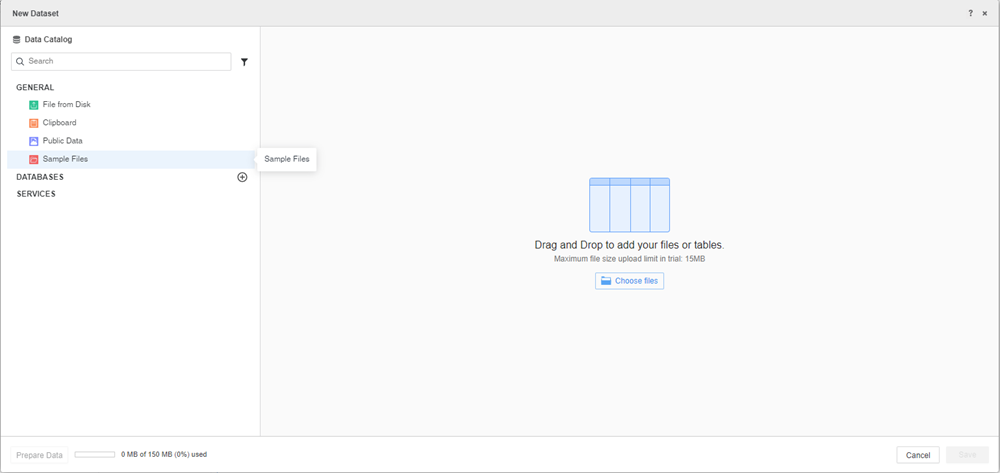The width and height of the screenshot is (1000, 473).
Task: Collapse the GENERAL section
Action: click(x=35, y=87)
